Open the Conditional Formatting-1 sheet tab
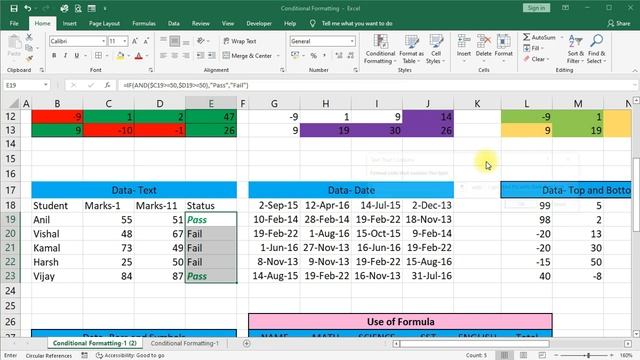 185,344
